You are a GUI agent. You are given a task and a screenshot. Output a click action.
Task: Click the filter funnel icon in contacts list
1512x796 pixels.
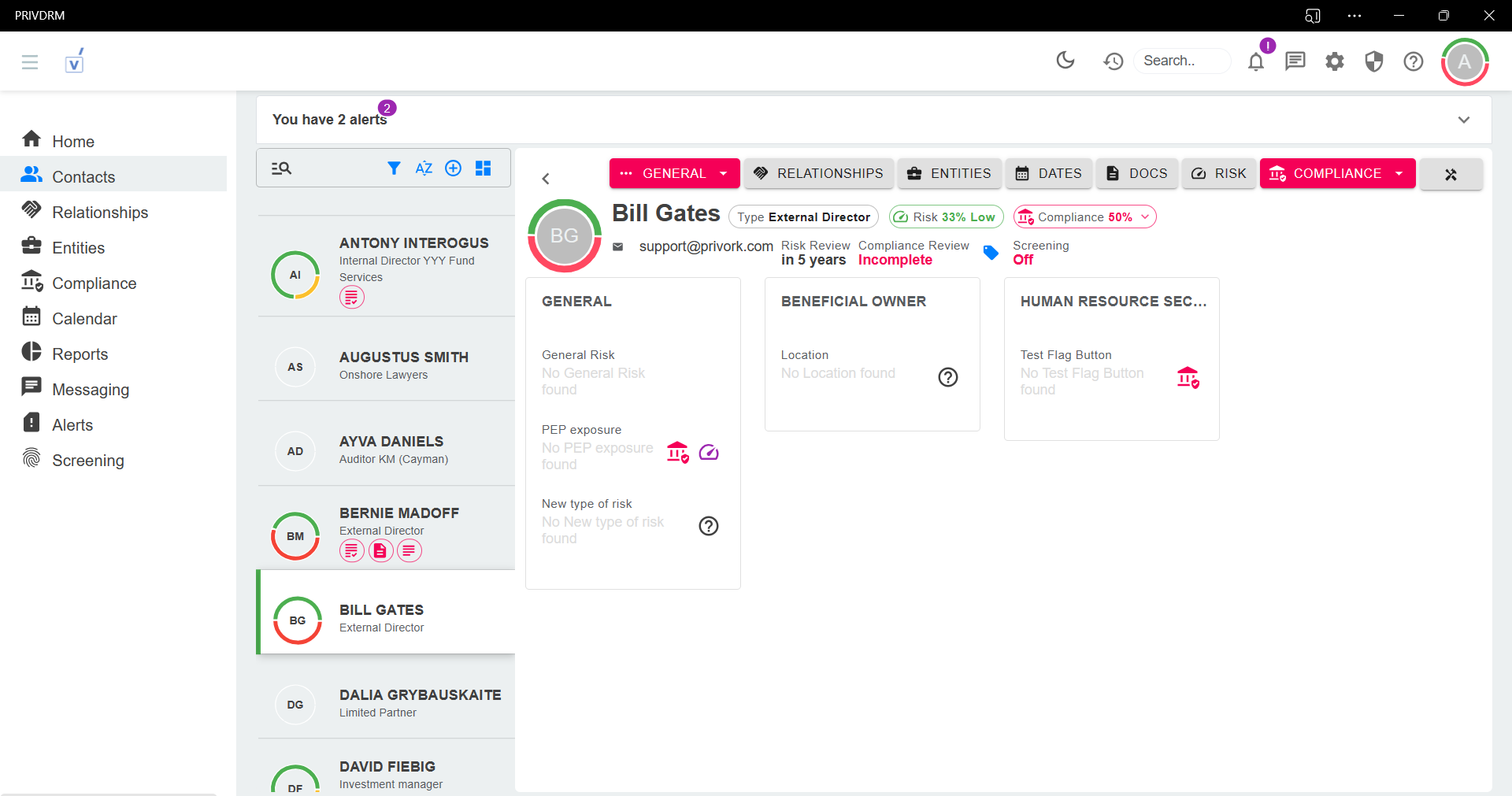pyautogui.click(x=394, y=168)
